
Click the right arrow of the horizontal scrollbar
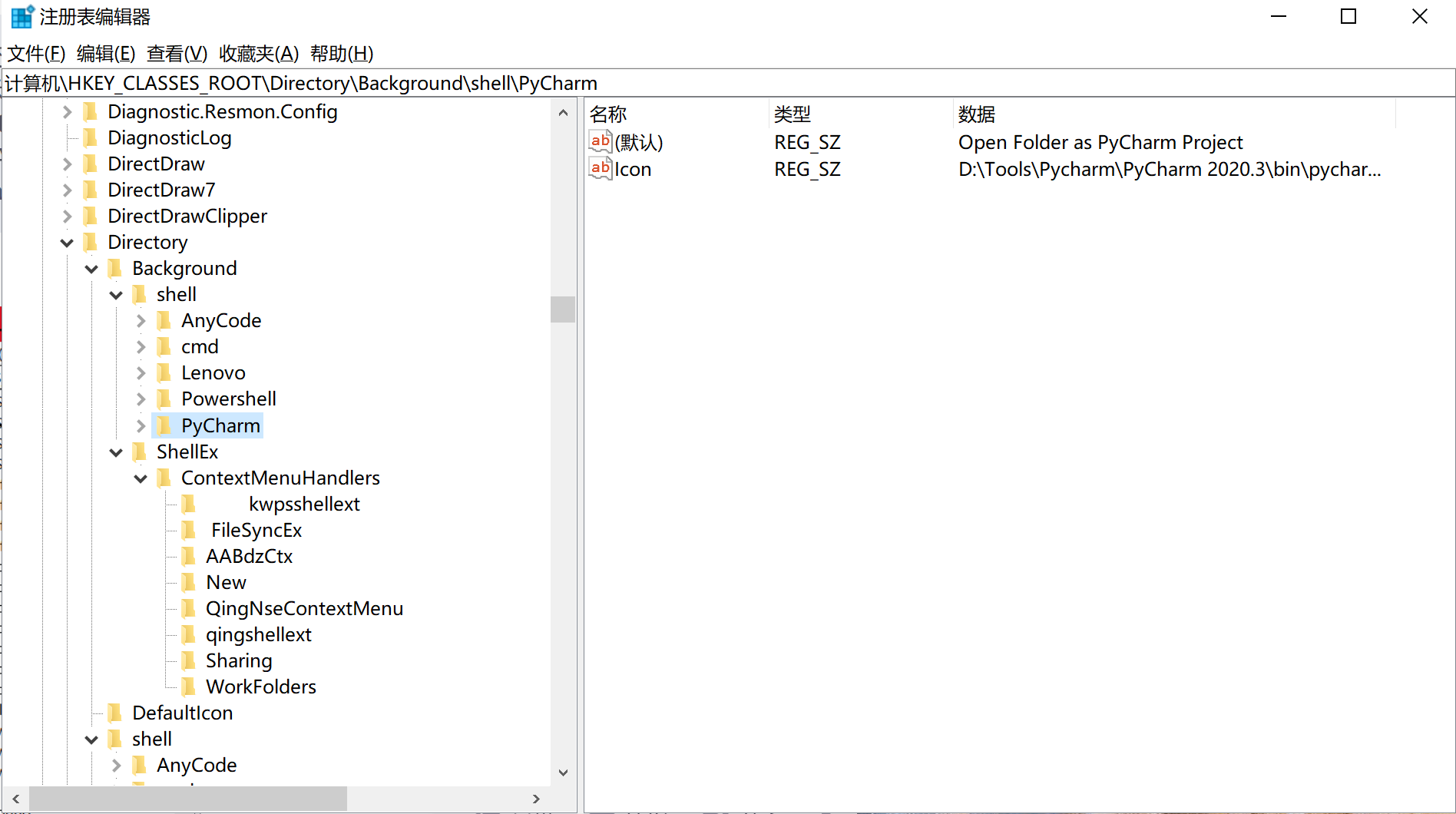(536, 799)
